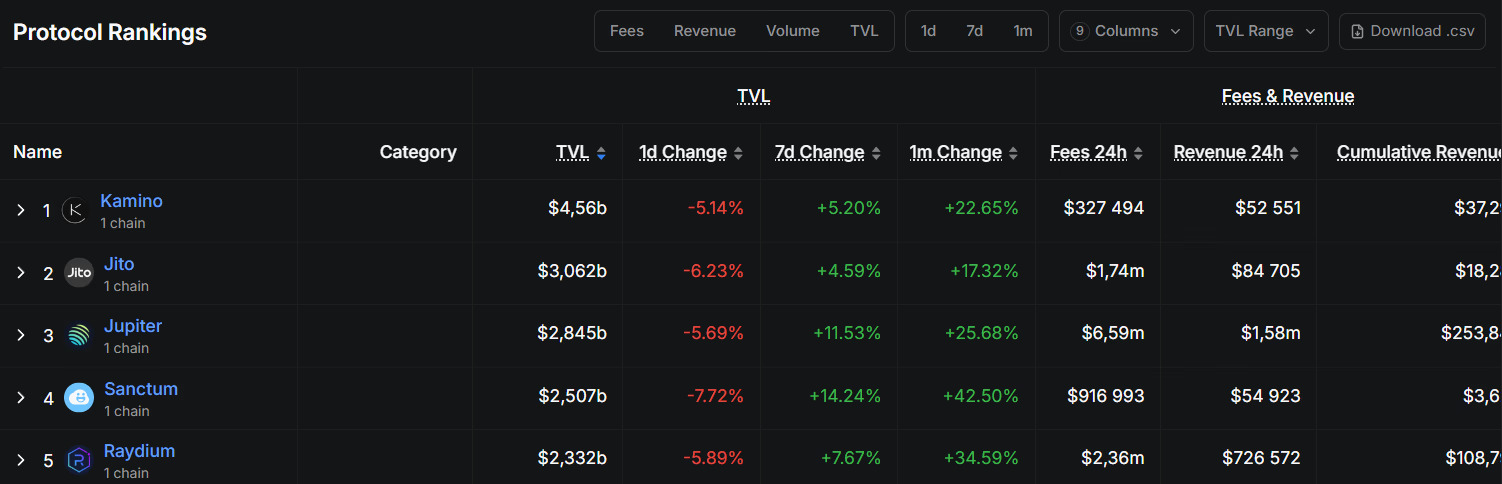Click the Jito protocol logo icon
This screenshot has width=1502, height=484.
(79, 273)
